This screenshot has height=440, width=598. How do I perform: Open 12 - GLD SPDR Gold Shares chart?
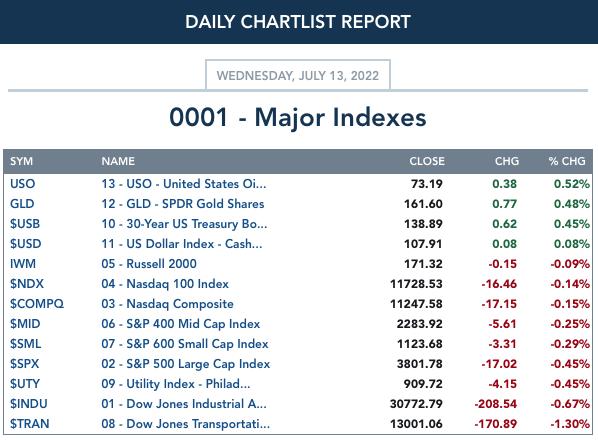pos(183,204)
